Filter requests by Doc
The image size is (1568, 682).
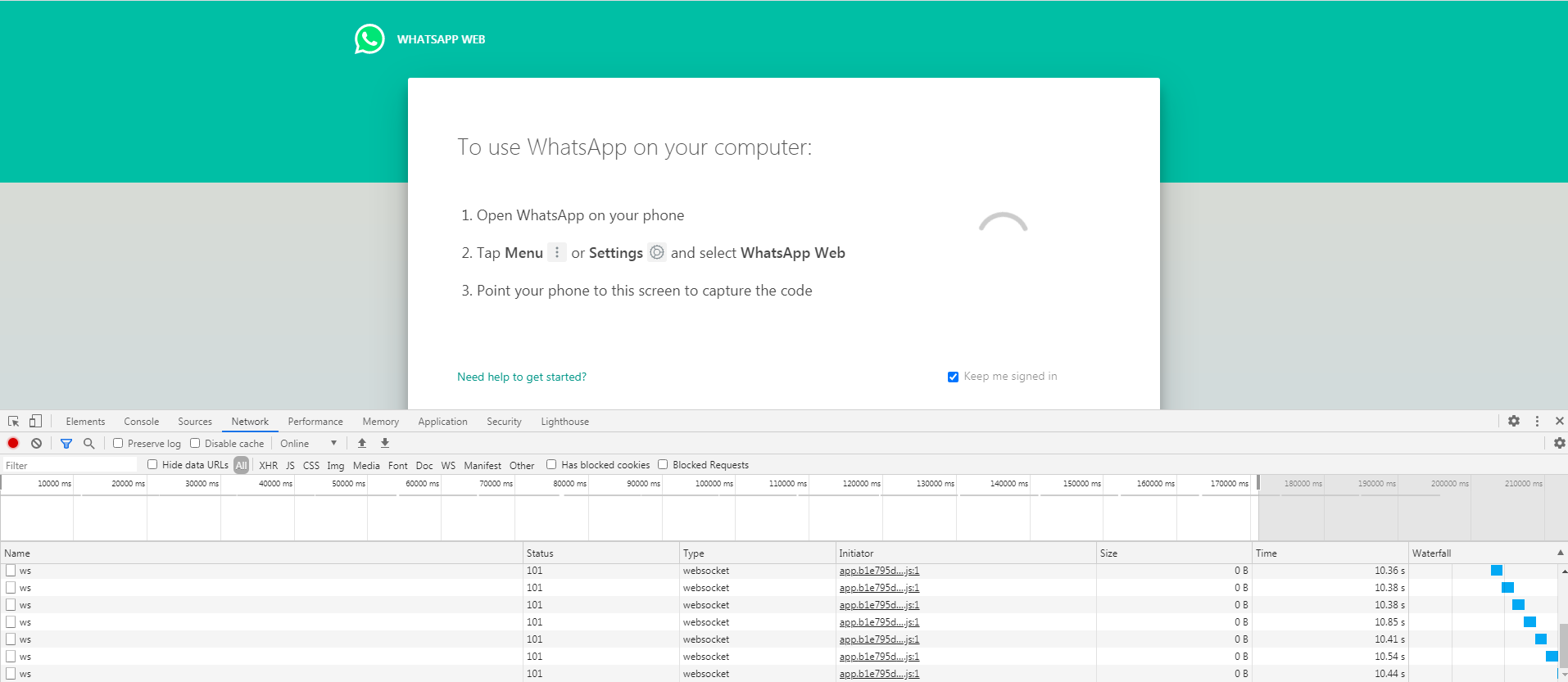(424, 465)
